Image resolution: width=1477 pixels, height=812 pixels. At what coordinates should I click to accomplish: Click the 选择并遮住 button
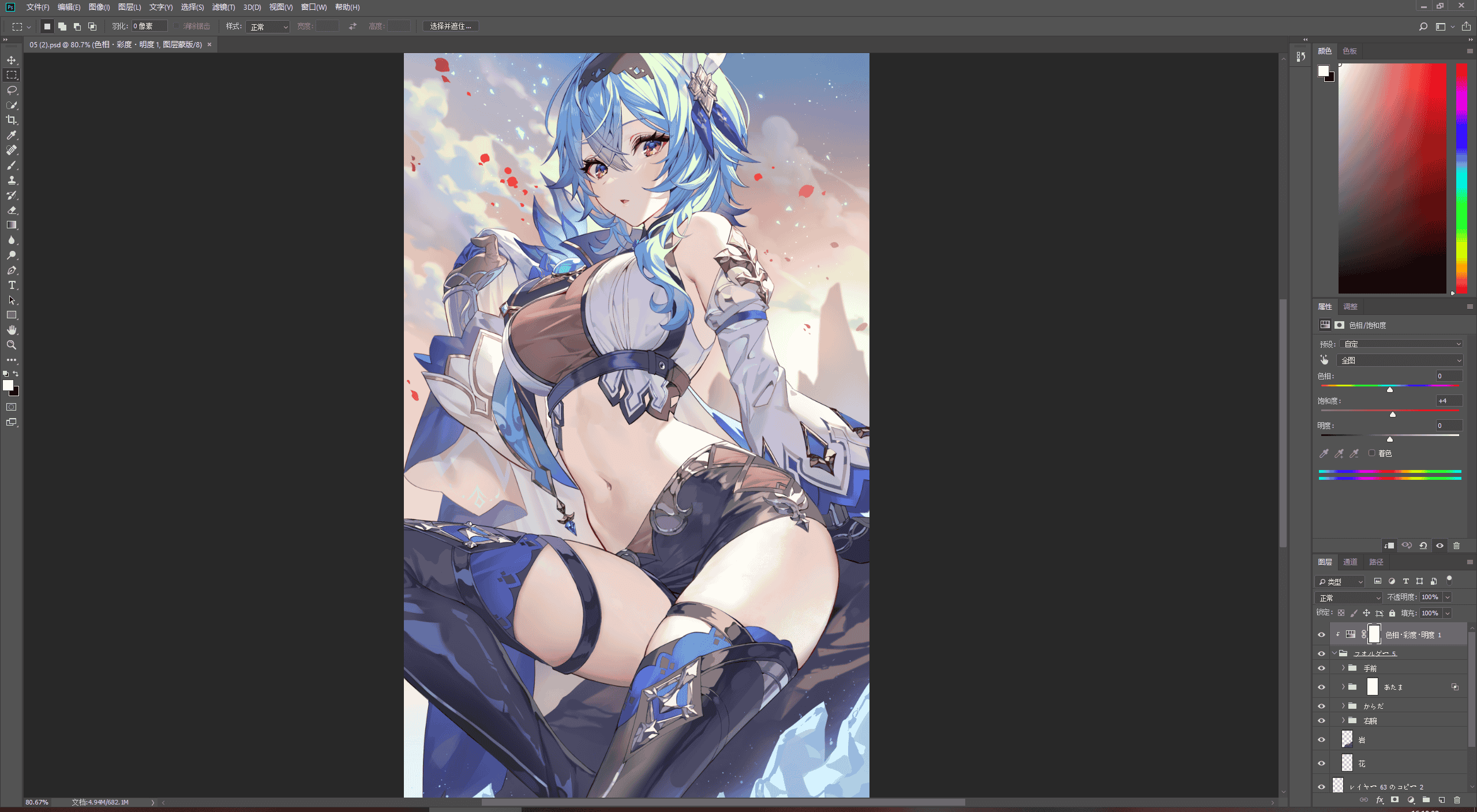click(451, 27)
